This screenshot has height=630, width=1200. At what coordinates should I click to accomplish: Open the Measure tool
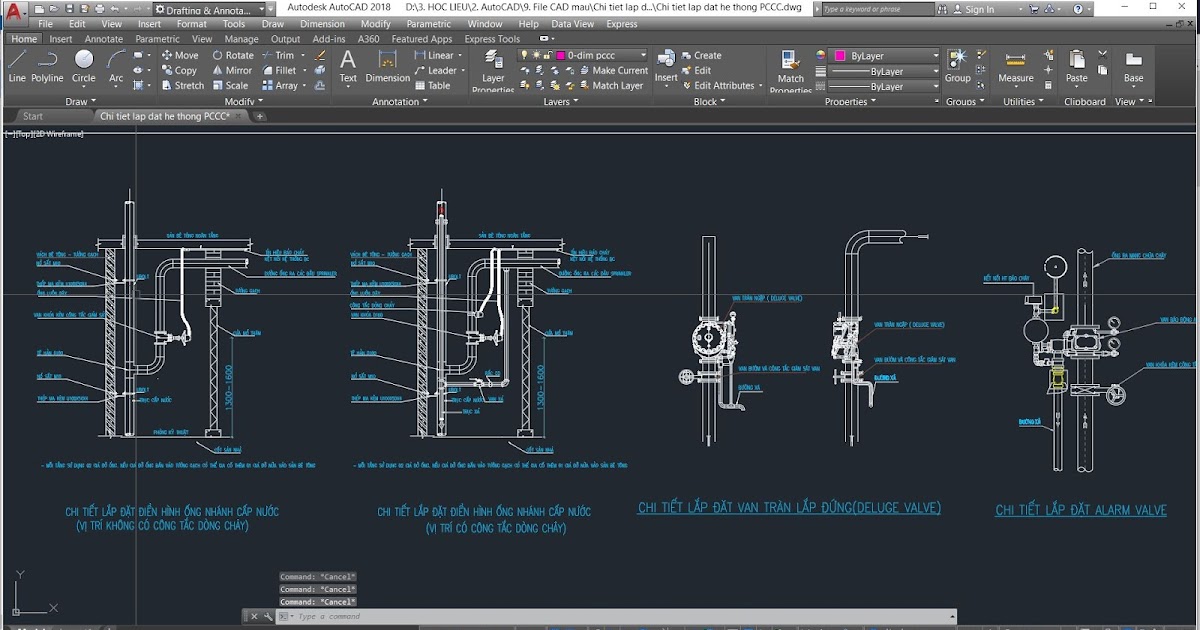pos(1017,67)
